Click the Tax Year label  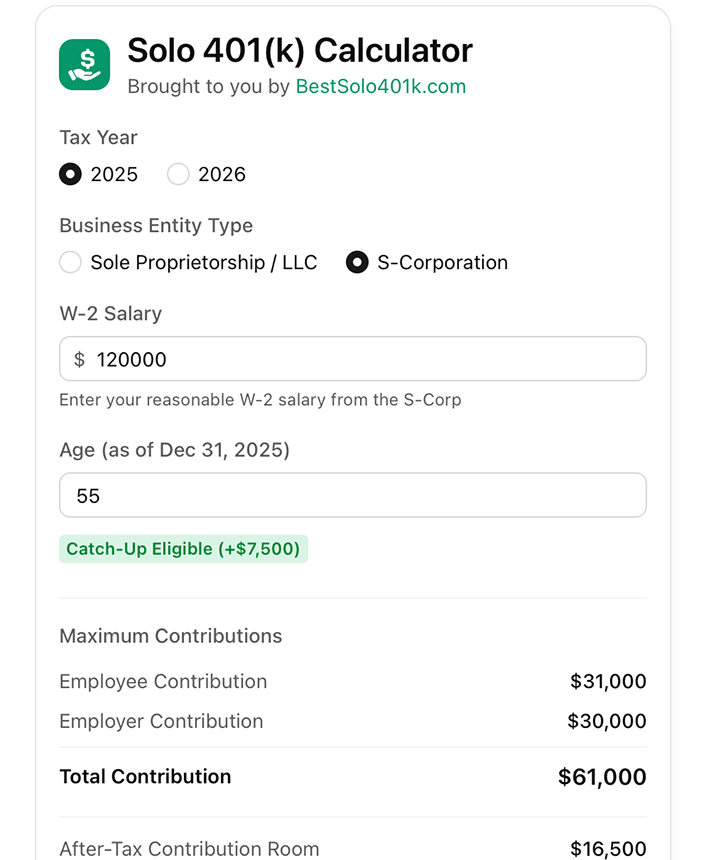click(x=98, y=137)
